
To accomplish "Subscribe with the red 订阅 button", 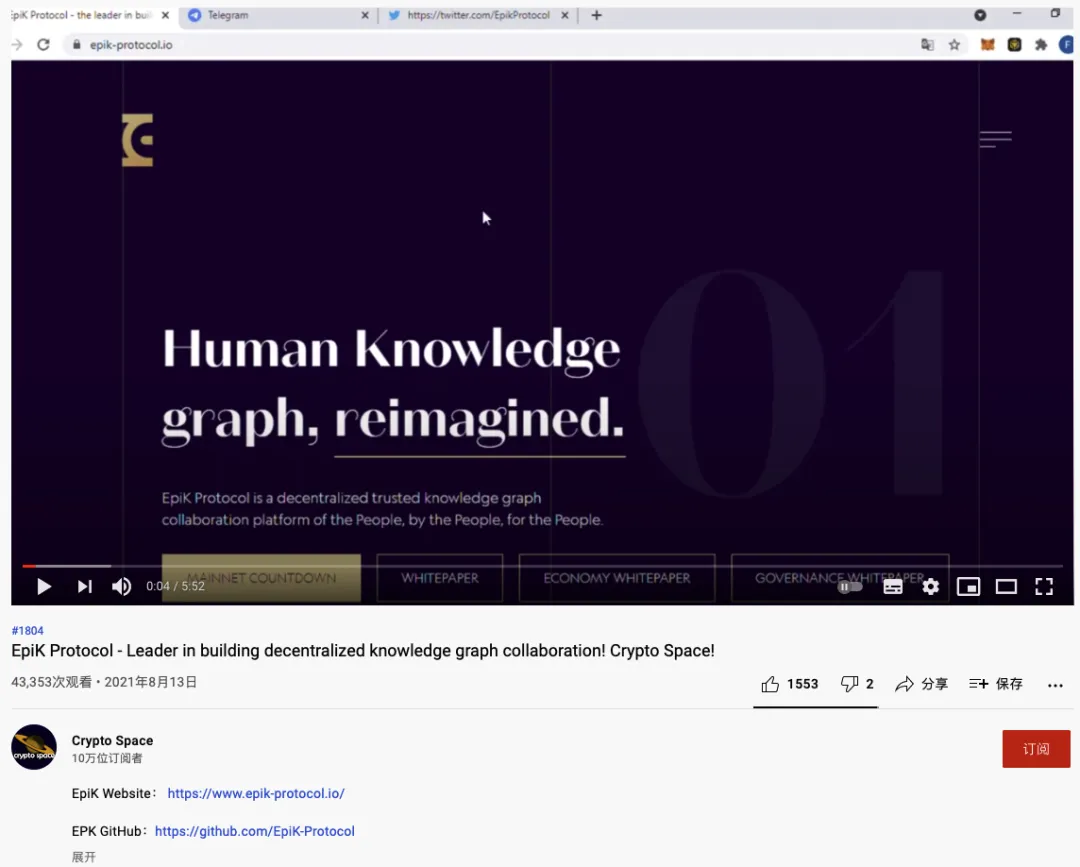I will [1036, 749].
